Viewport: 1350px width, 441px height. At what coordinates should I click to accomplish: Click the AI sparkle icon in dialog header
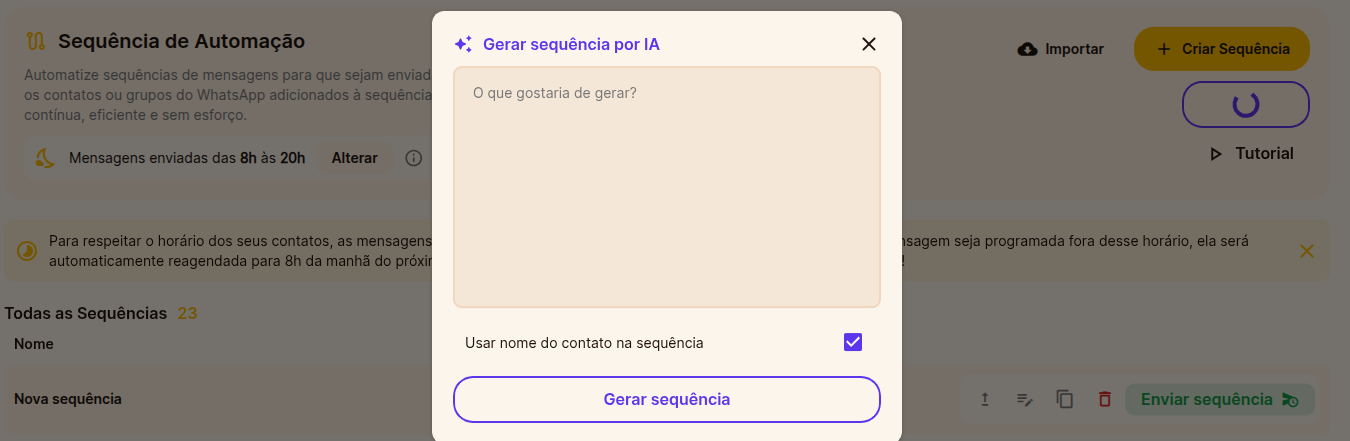pos(463,44)
